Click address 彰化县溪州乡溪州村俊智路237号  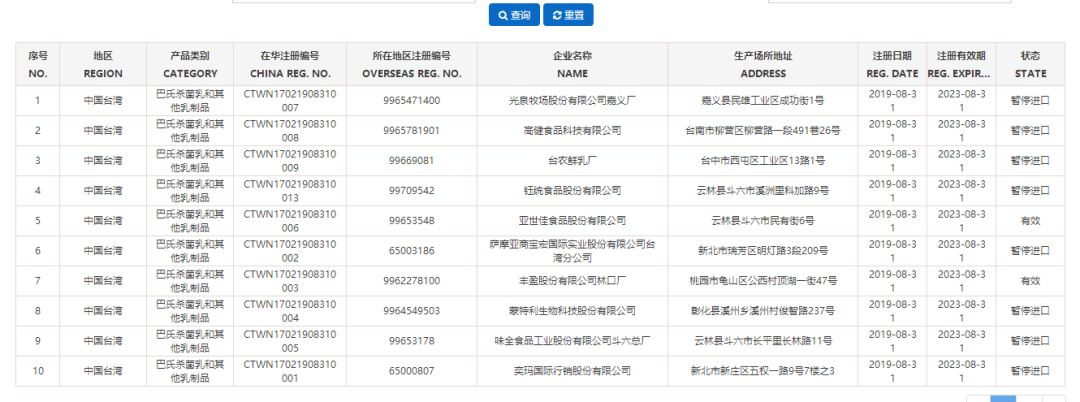tap(762, 311)
